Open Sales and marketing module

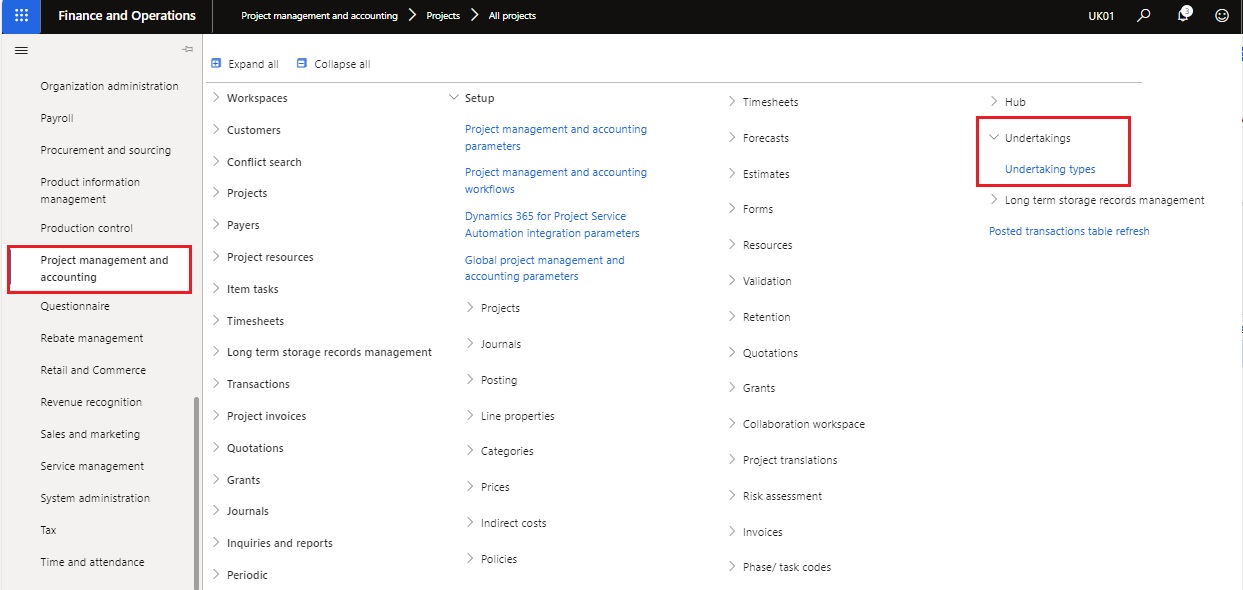90,434
